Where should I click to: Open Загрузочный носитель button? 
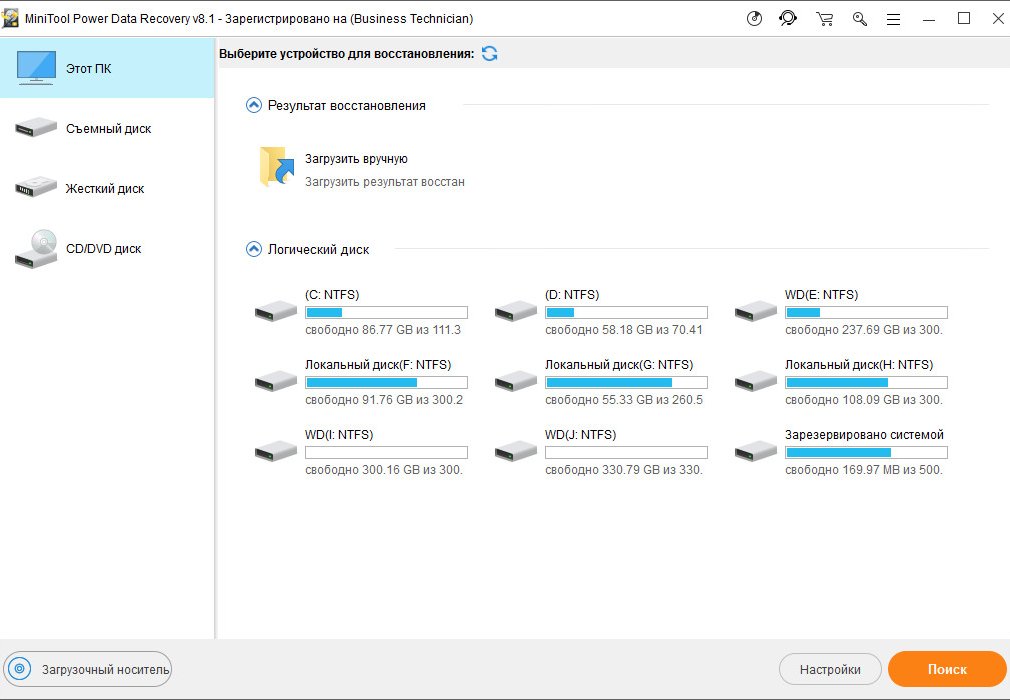coord(88,669)
